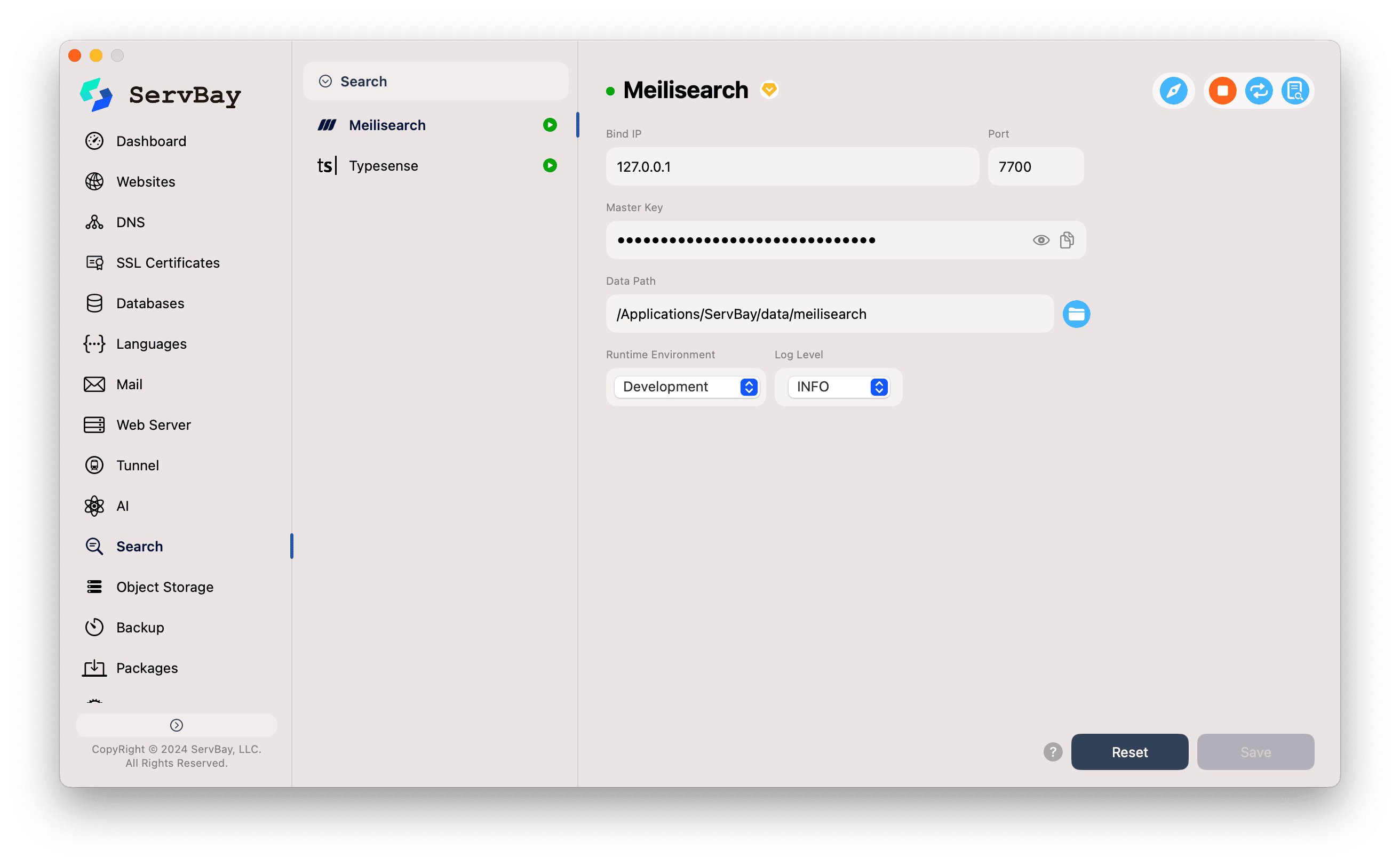Open the Dashboard section

pyautogui.click(x=150, y=141)
